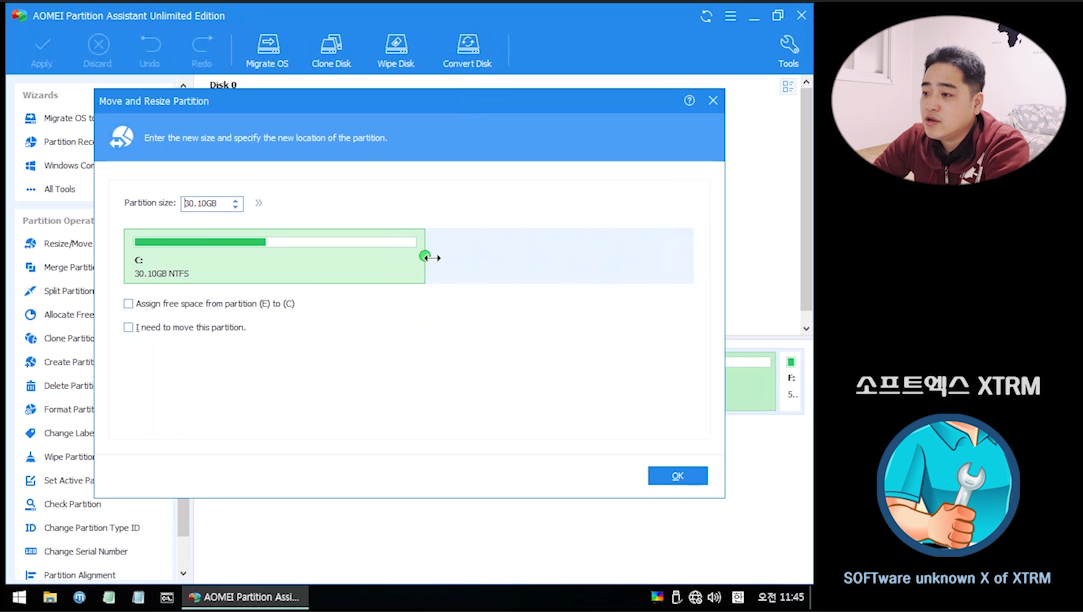This screenshot has width=1083, height=612.
Task: Open Allocate Free Space operation
Action: click(x=59, y=314)
